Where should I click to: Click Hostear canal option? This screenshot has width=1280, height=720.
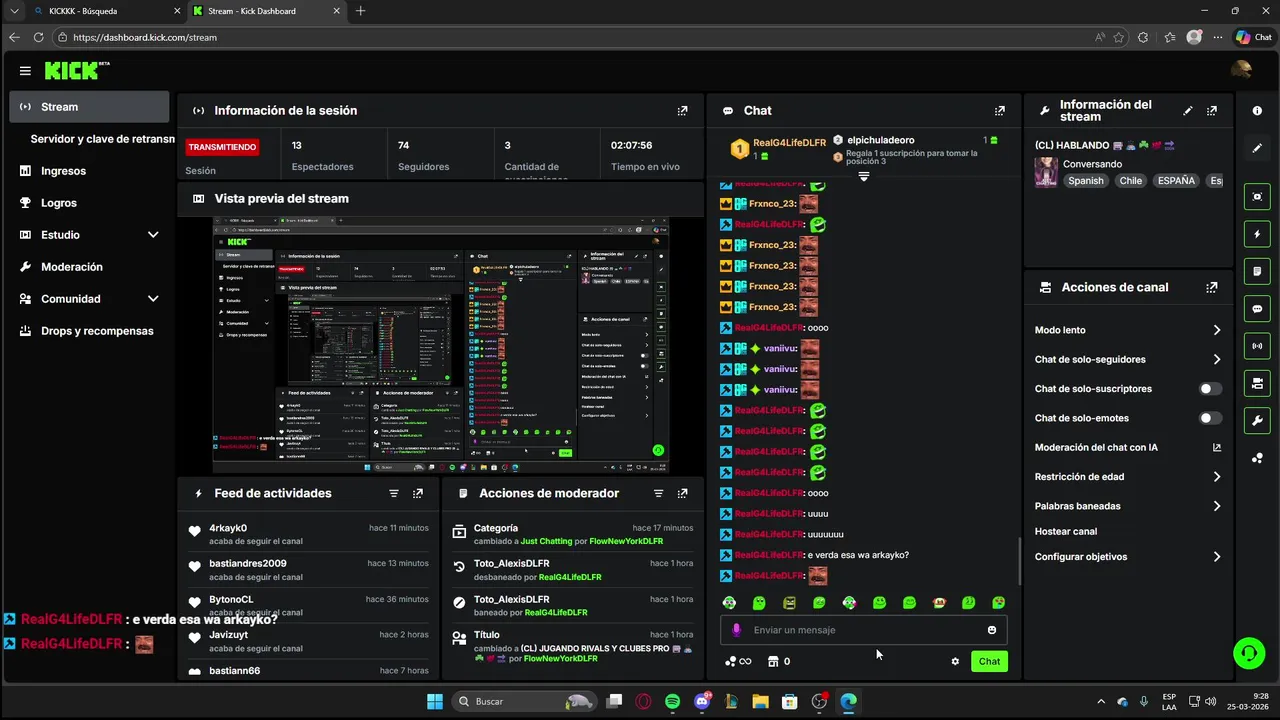[x=1065, y=532]
